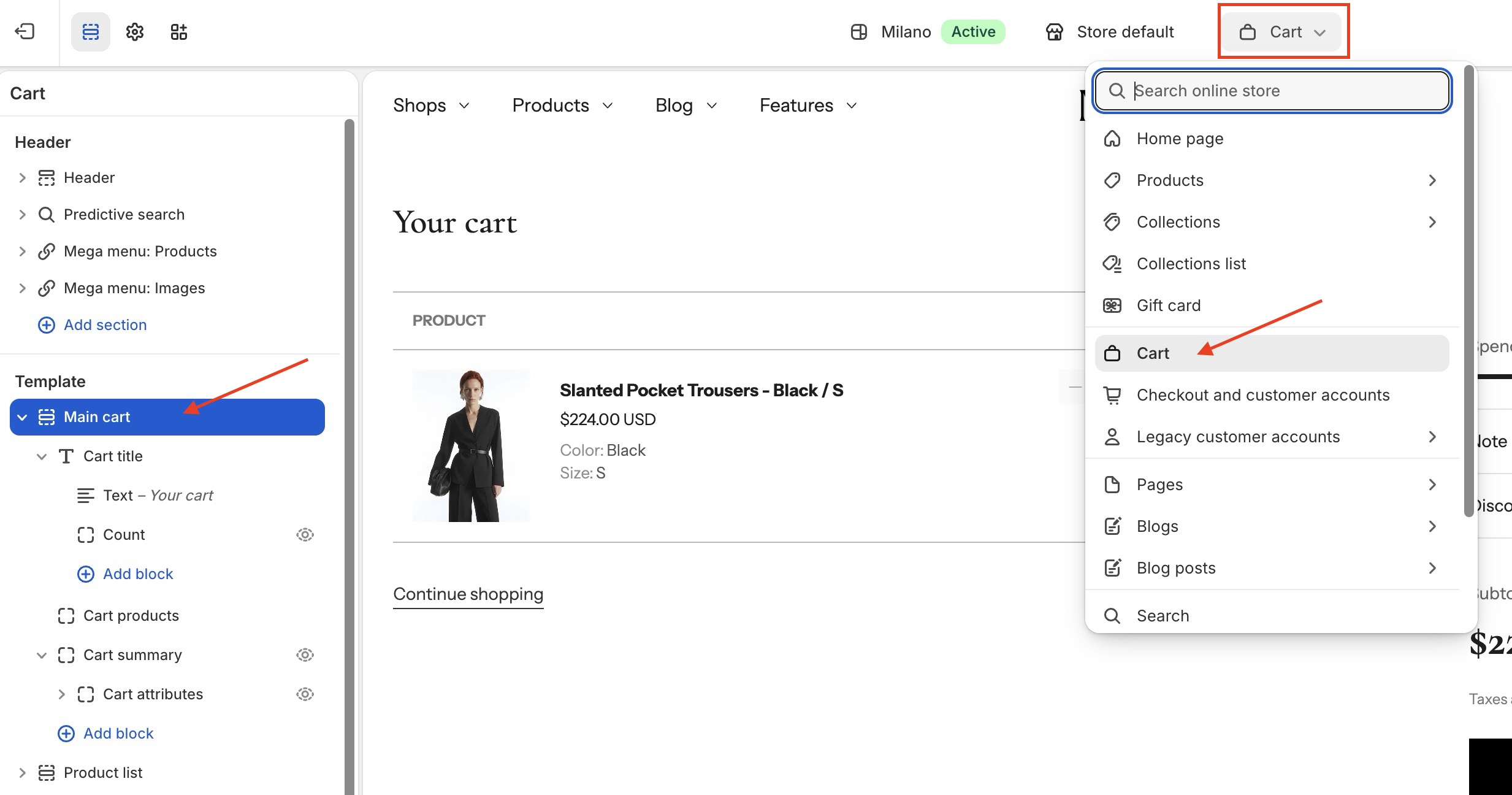Open the Blog navigation menu
The height and width of the screenshot is (795, 1512).
click(x=686, y=106)
